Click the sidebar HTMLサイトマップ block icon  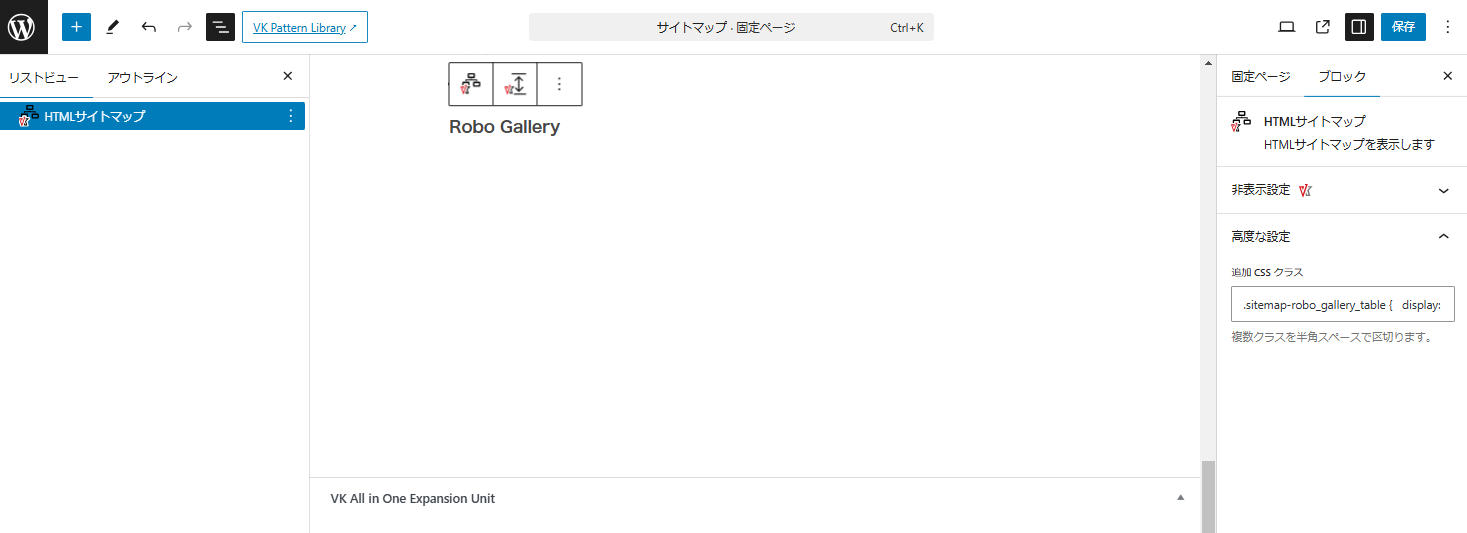coord(1241,121)
